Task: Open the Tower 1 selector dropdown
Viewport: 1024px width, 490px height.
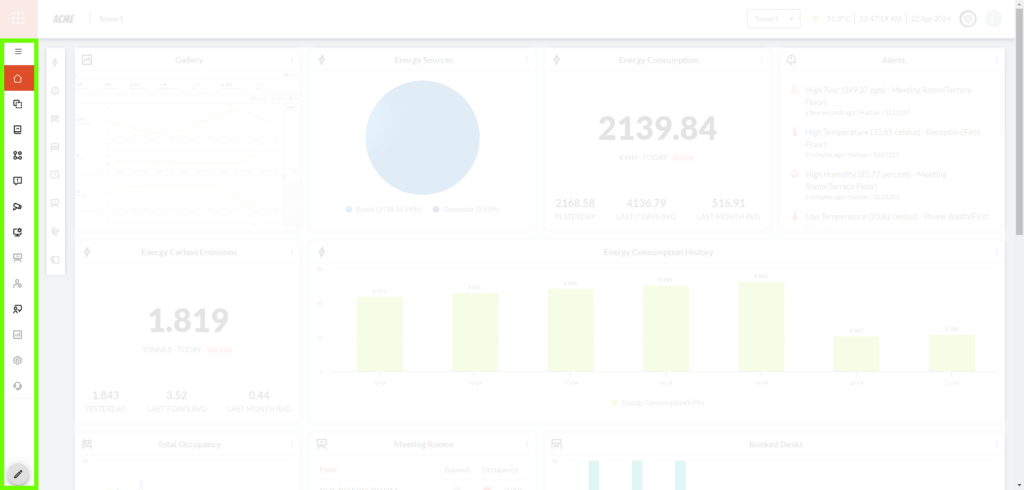Action: coord(773,19)
